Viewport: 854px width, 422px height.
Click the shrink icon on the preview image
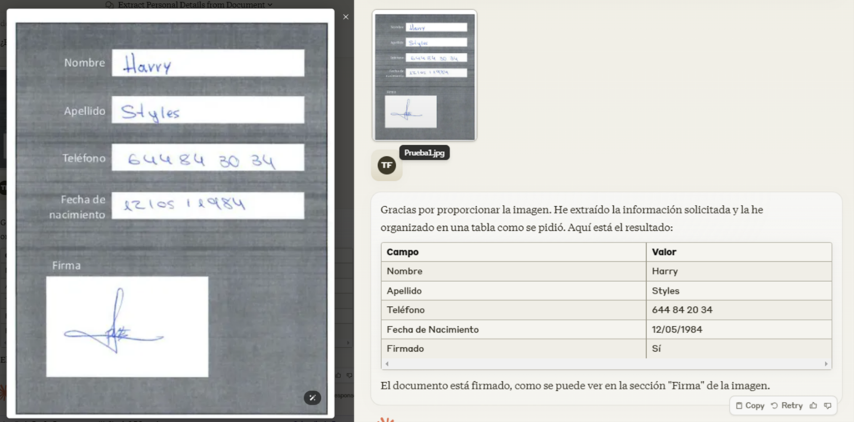pyautogui.click(x=312, y=397)
